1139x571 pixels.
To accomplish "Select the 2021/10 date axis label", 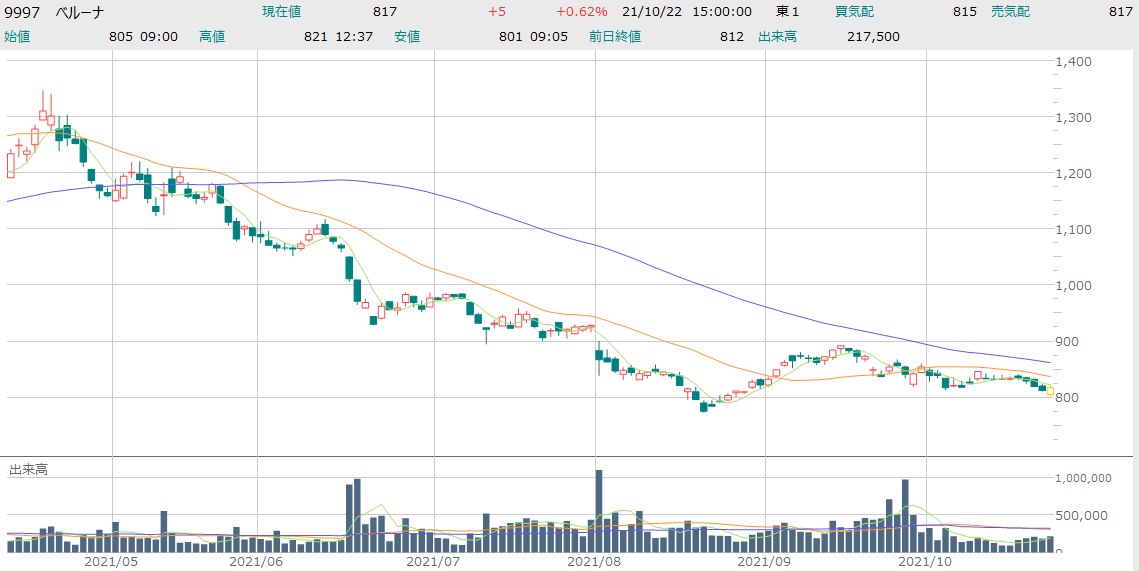I will tap(926, 562).
